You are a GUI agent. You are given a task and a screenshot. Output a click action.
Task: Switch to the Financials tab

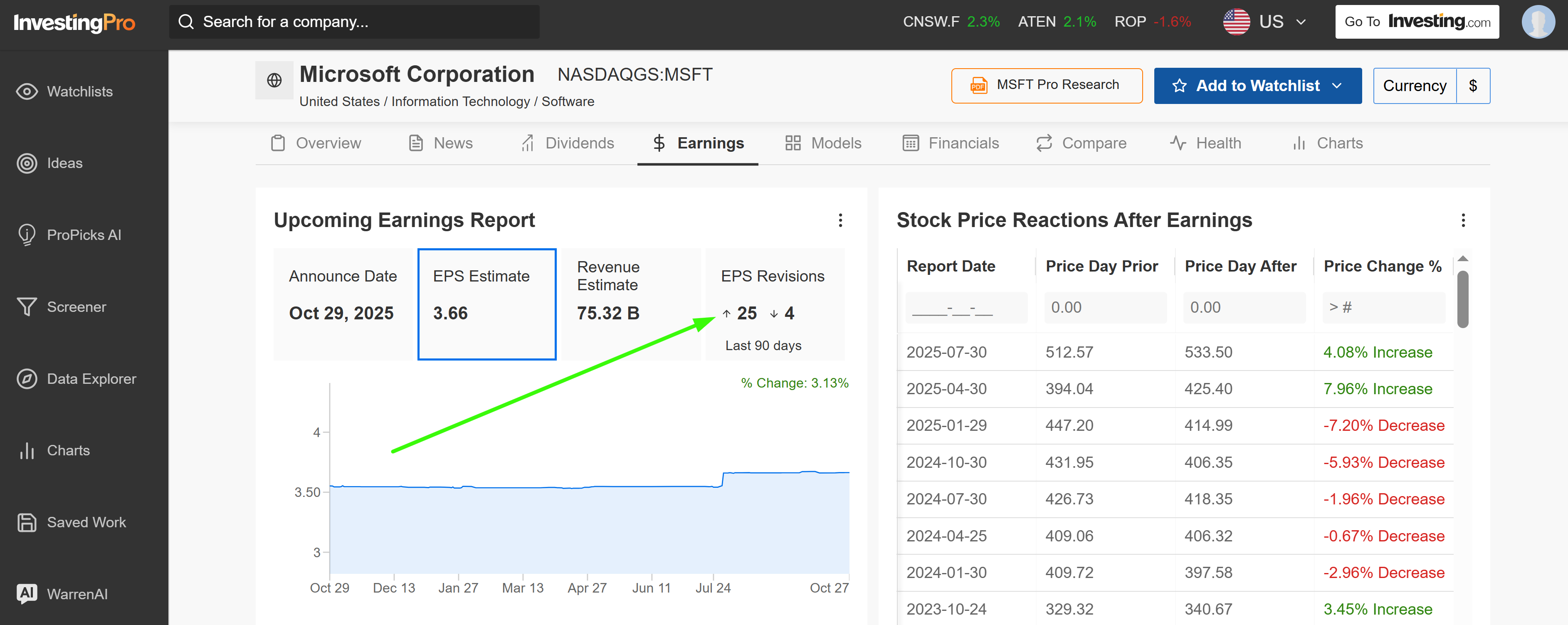[963, 143]
